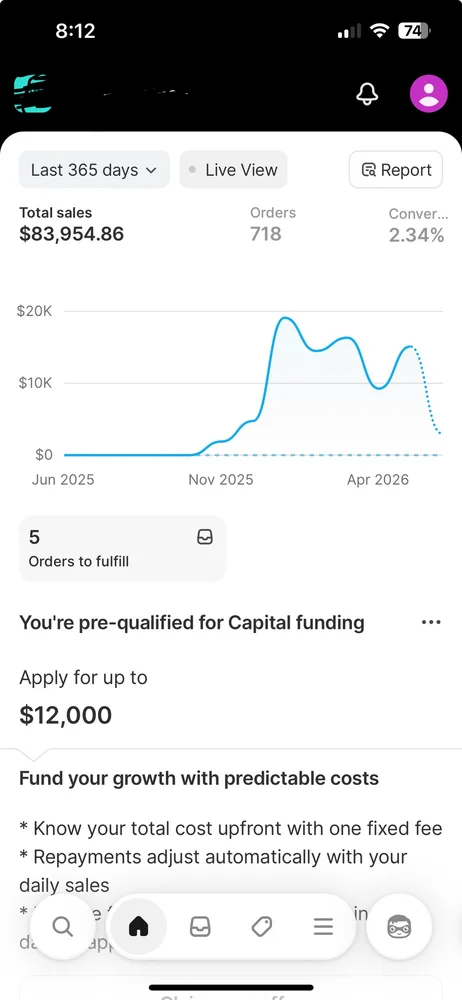The width and height of the screenshot is (462, 1000).
Task: Open the notifications bell
Action: pos(366,94)
